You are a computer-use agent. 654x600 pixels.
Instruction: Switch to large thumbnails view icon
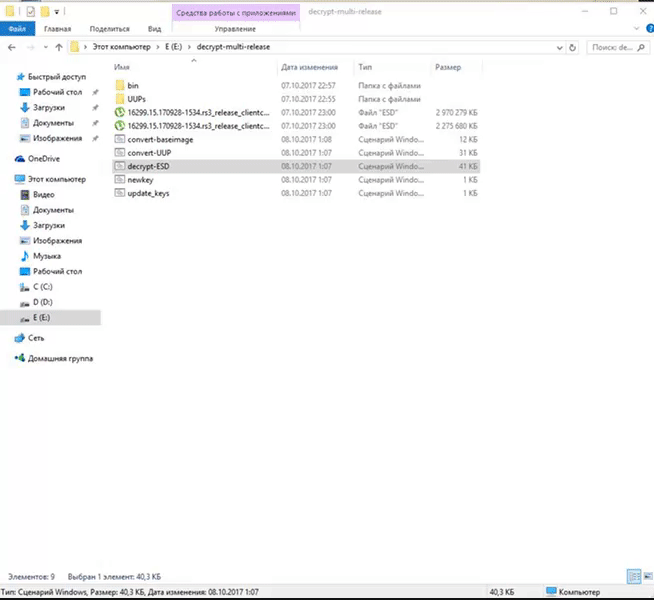648,577
